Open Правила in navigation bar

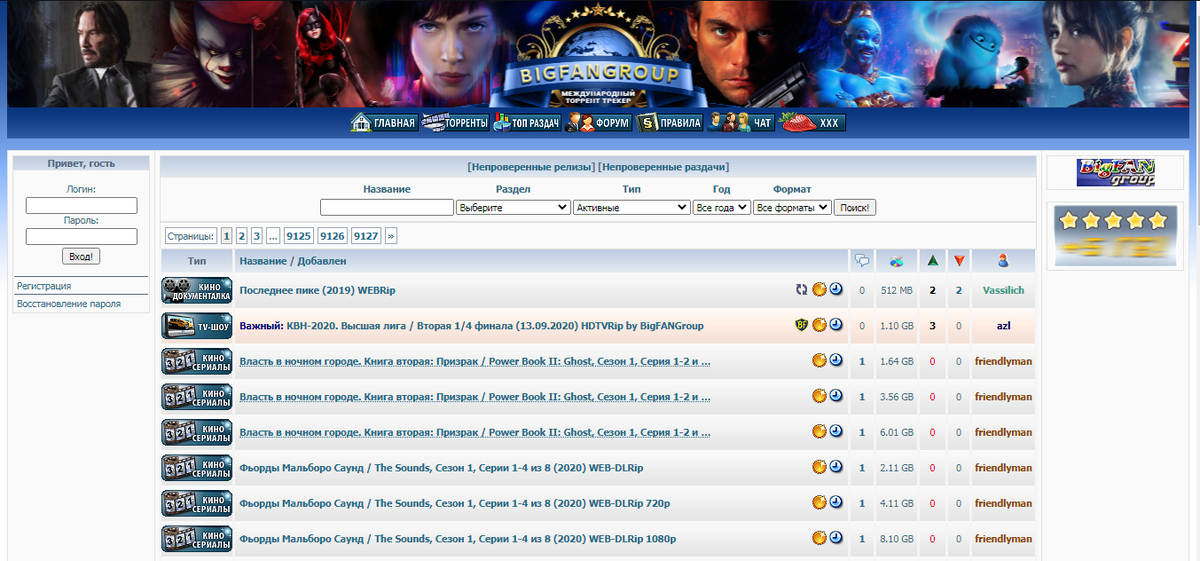click(671, 123)
